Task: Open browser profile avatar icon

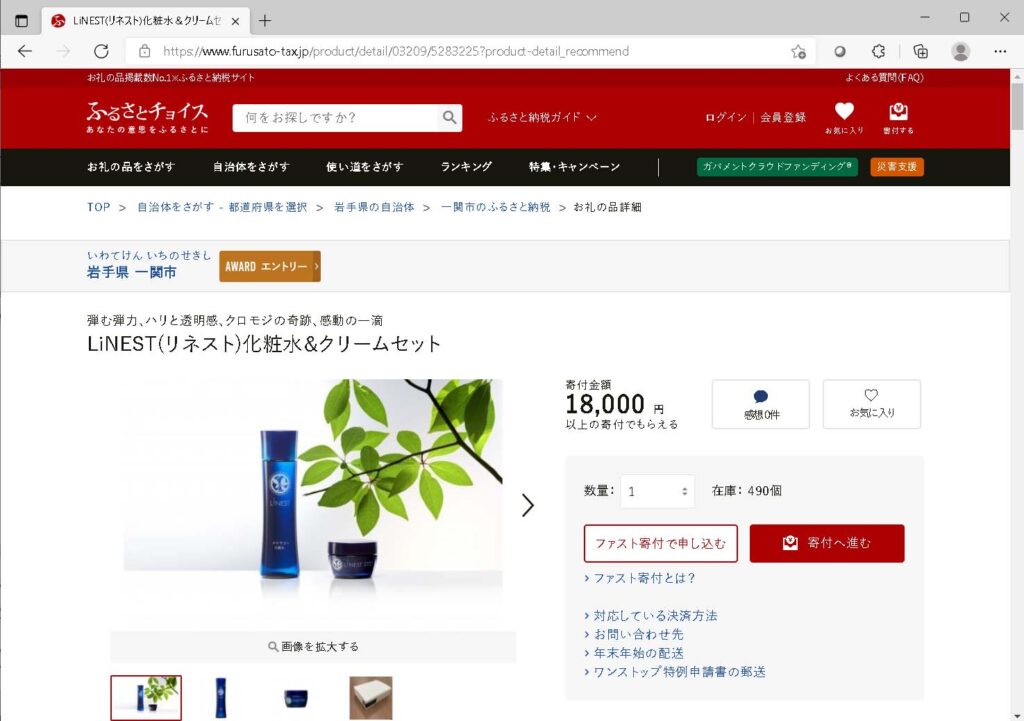Action: 960,51
